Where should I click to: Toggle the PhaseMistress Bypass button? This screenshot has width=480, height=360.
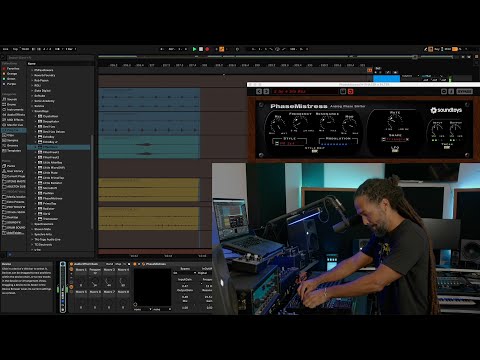(x=464, y=91)
